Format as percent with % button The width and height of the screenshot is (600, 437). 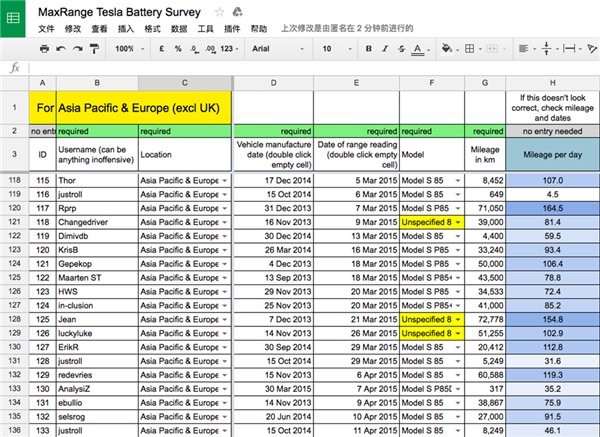pyautogui.click(x=178, y=49)
